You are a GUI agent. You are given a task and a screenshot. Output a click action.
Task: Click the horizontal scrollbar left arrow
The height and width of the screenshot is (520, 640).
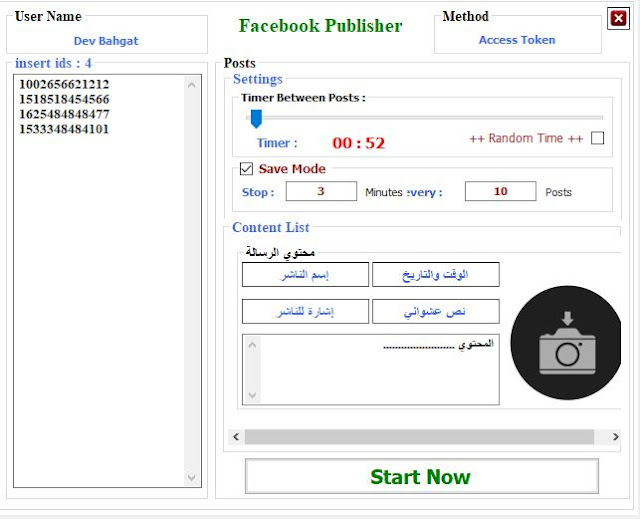coord(236,437)
